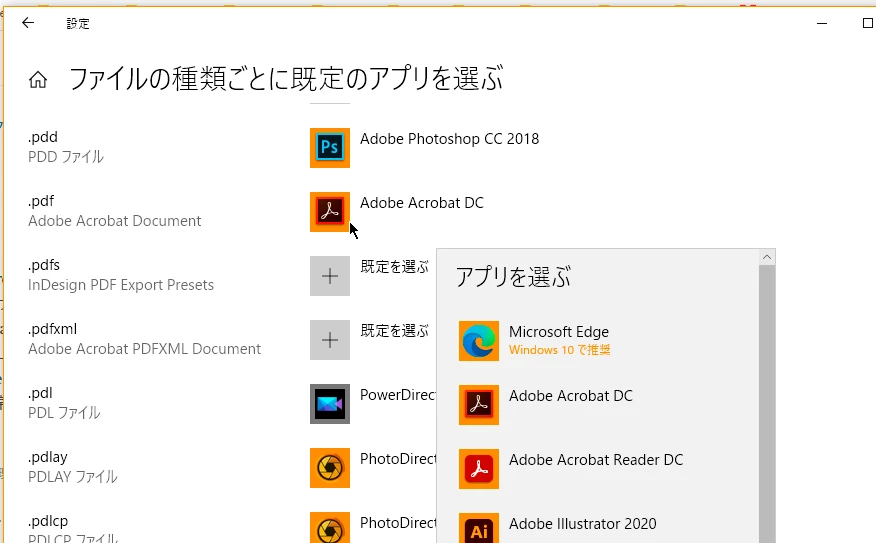Click PhotoDirector name for .pdlay
The width and height of the screenshot is (876, 543).
point(398,459)
